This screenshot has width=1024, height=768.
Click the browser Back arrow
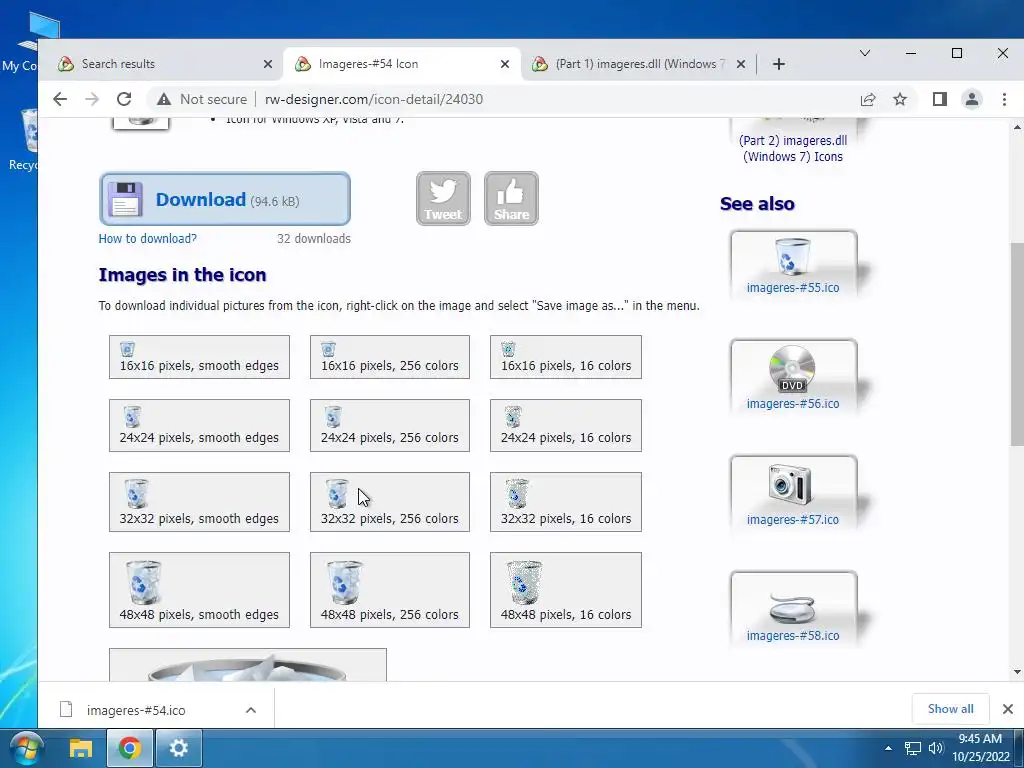pyautogui.click(x=59, y=99)
